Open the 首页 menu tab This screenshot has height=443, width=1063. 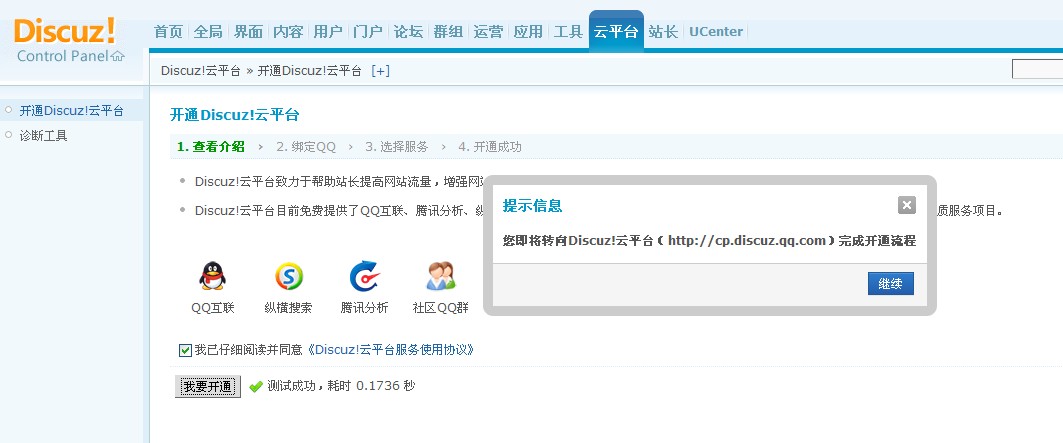(169, 31)
